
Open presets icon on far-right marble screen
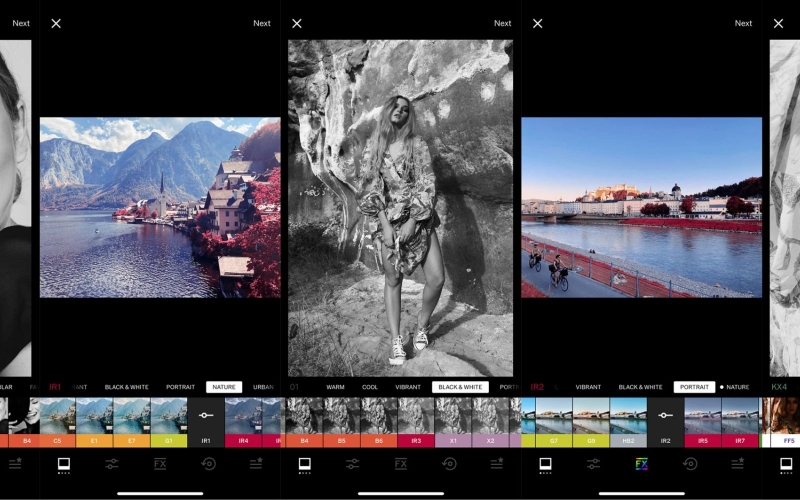786,464
